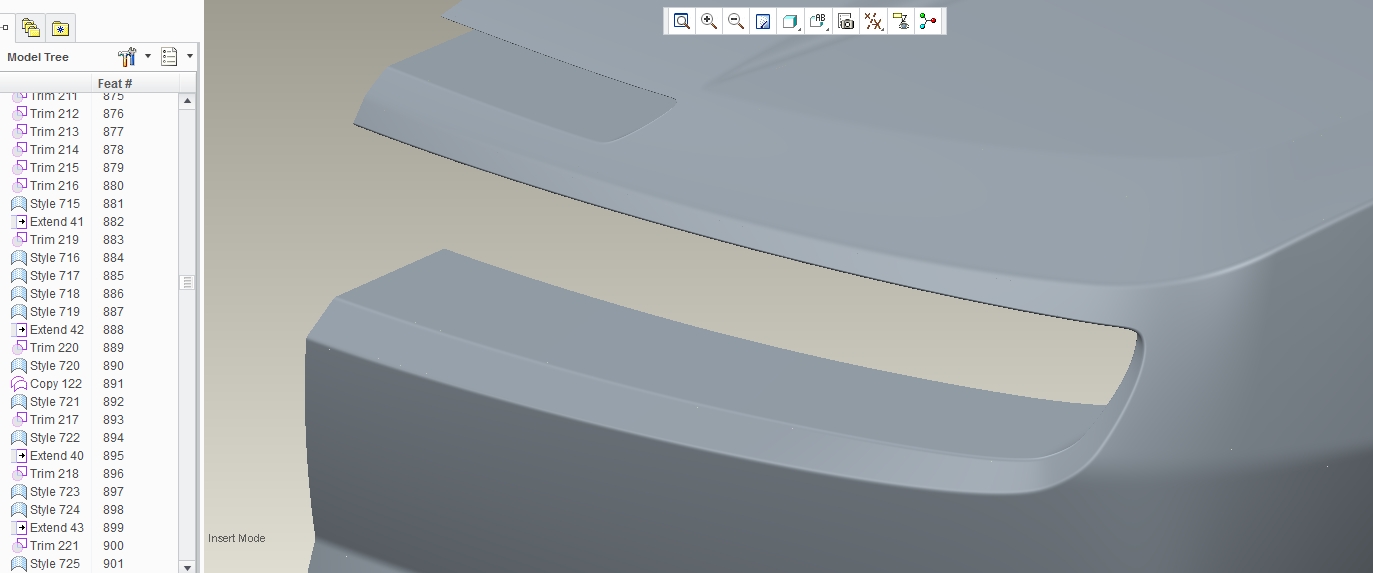Click the Feat # column header
This screenshot has height=573, width=1373.
point(115,83)
